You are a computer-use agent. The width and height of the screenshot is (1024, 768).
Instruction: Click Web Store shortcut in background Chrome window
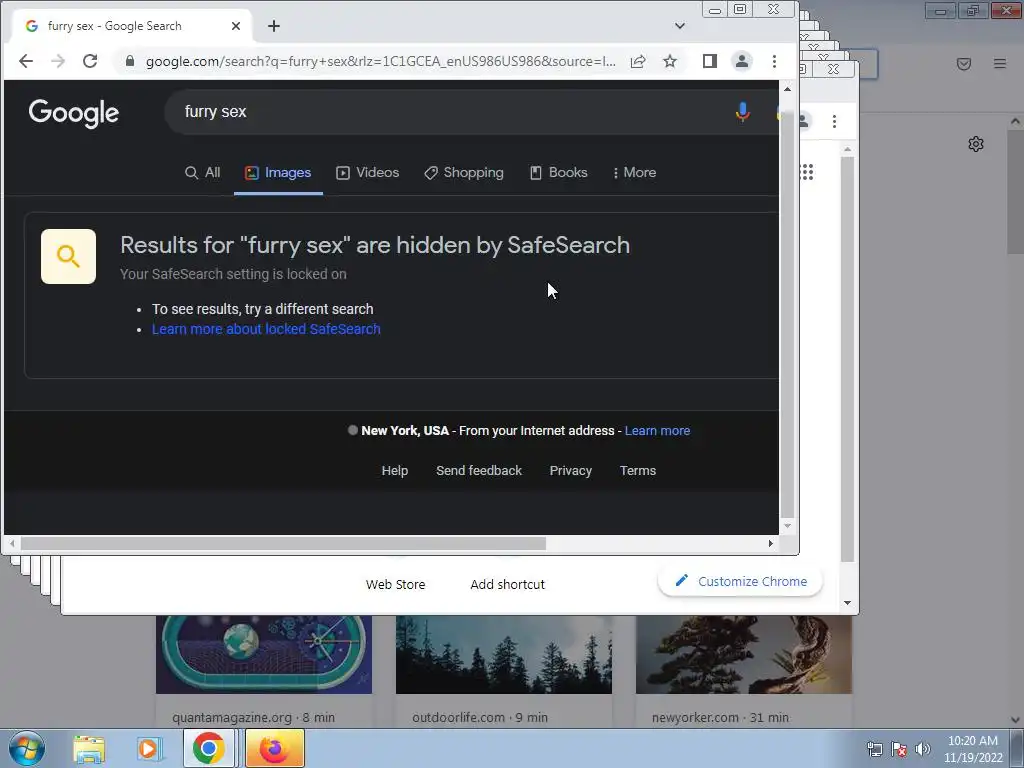coord(395,584)
